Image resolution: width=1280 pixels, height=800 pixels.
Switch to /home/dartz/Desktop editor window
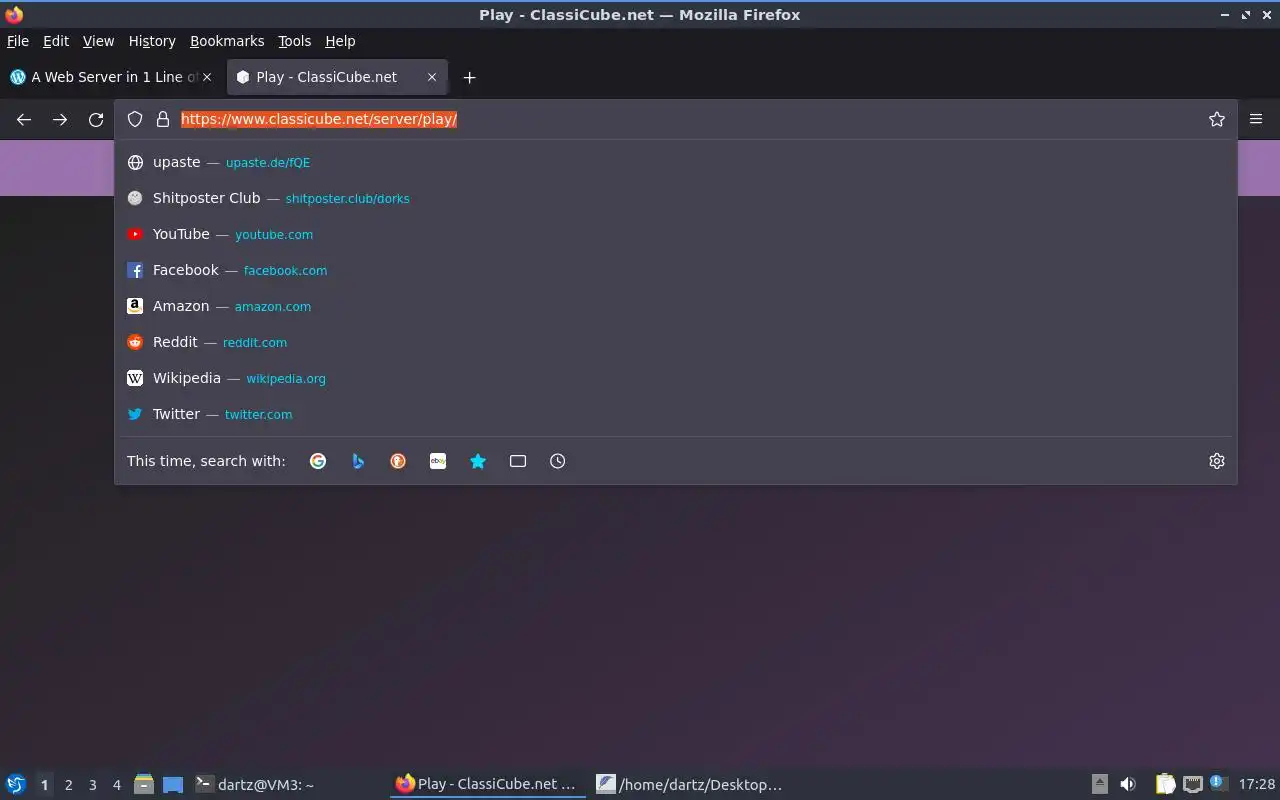click(x=689, y=784)
